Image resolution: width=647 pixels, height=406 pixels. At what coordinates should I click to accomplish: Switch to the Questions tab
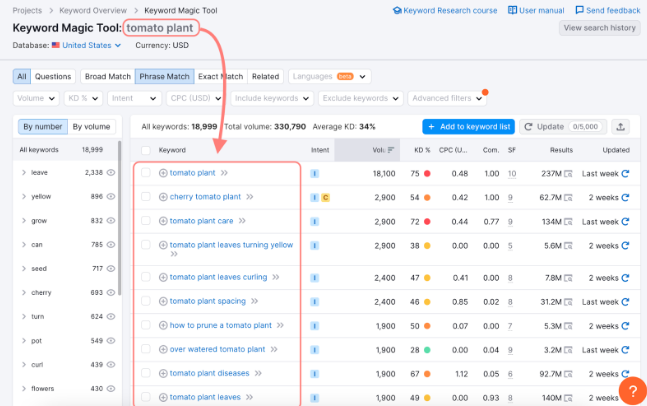coord(53,76)
